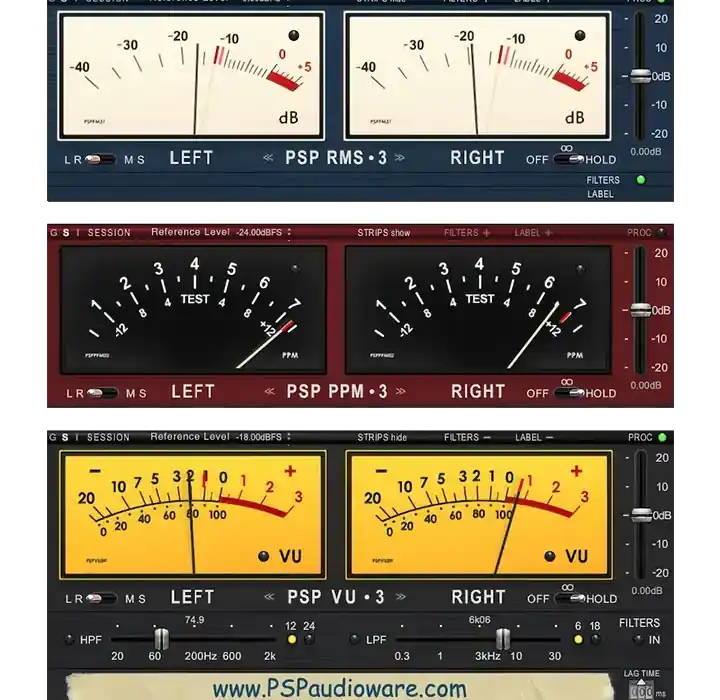Click the I button in VU header

point(77,437)
